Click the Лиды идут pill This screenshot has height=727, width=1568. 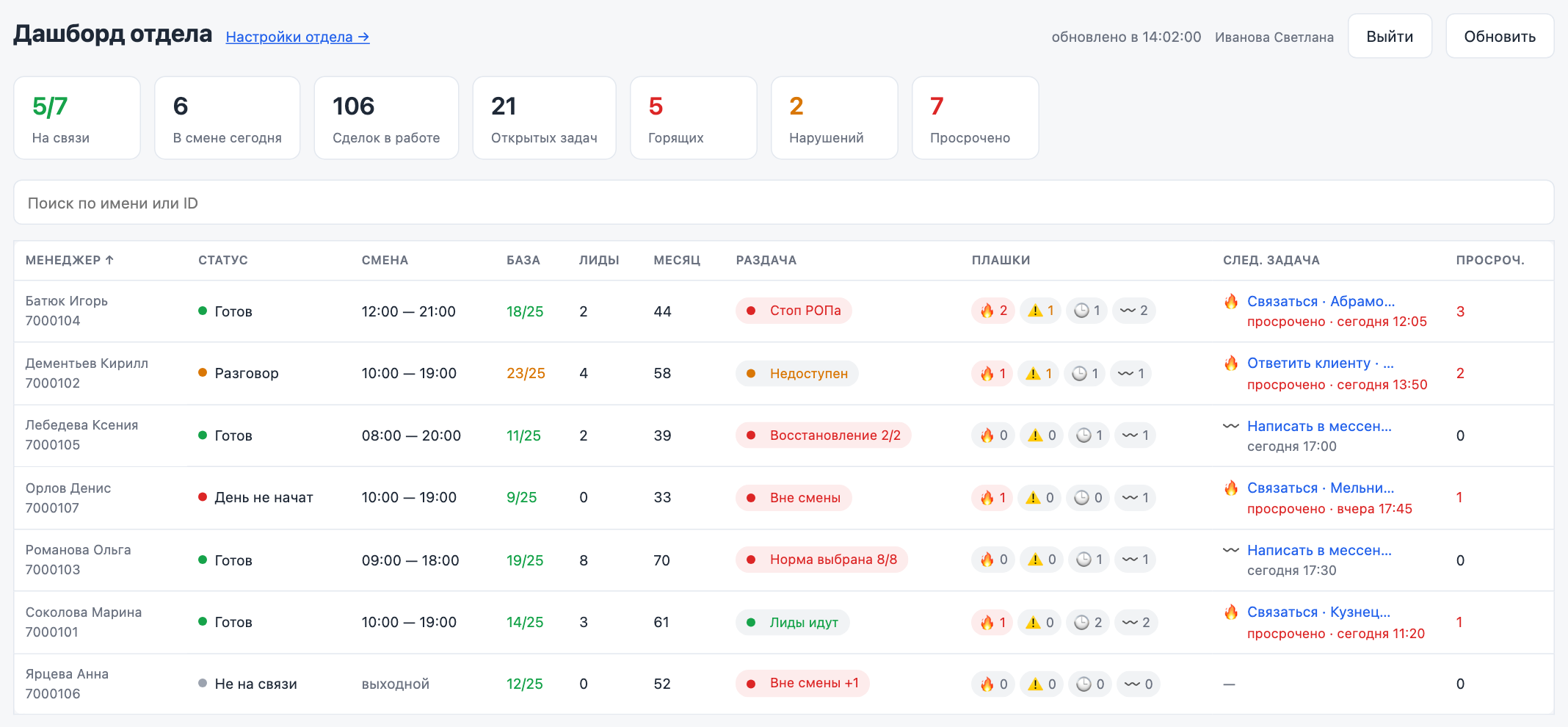tap(793, 623)
